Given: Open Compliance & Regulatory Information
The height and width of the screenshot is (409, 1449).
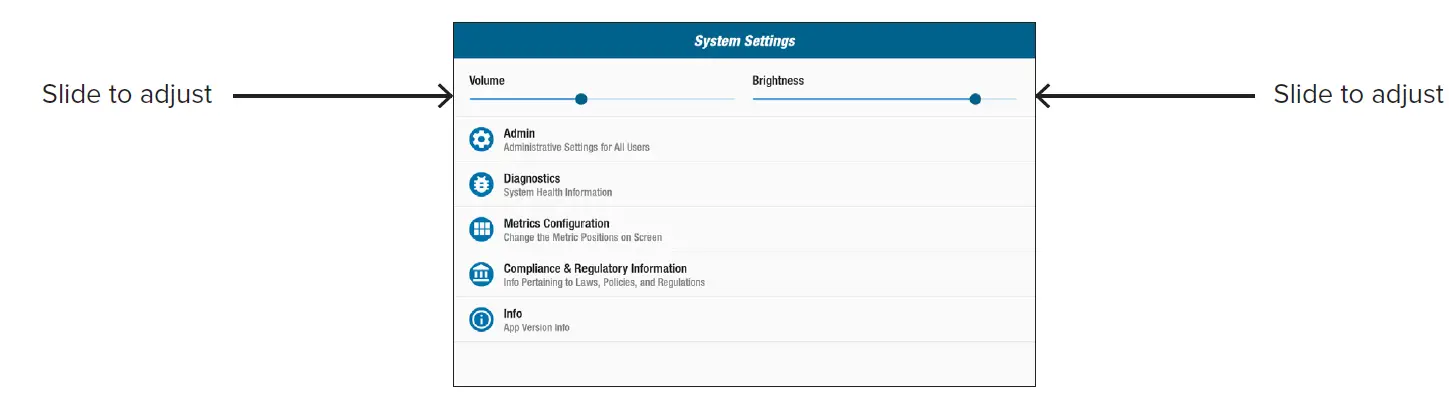Looking at the screenshot, I should click(595, 268).
